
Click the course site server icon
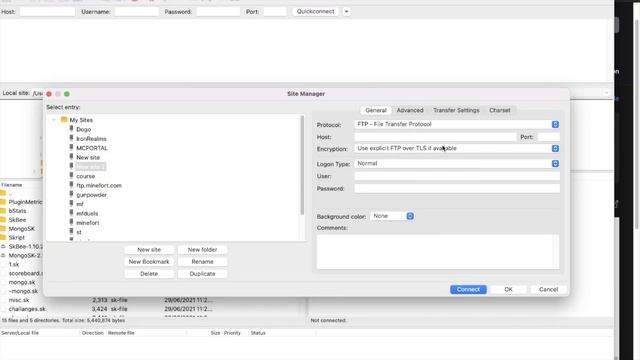point(71,176)
